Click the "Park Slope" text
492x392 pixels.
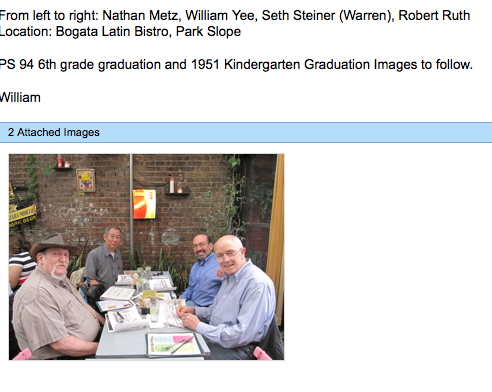[x=208, y=32]
